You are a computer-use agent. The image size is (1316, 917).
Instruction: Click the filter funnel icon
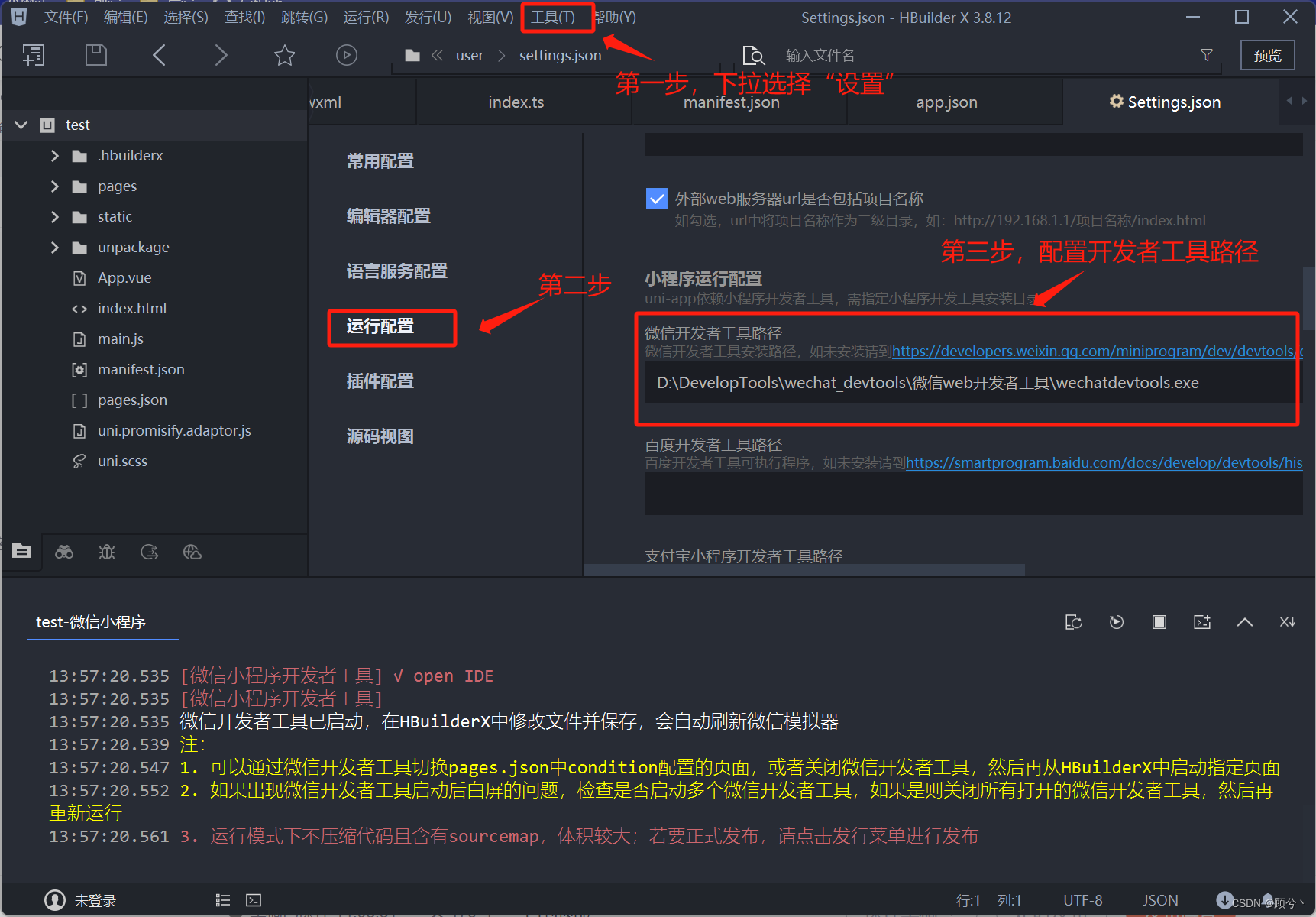1207,55
